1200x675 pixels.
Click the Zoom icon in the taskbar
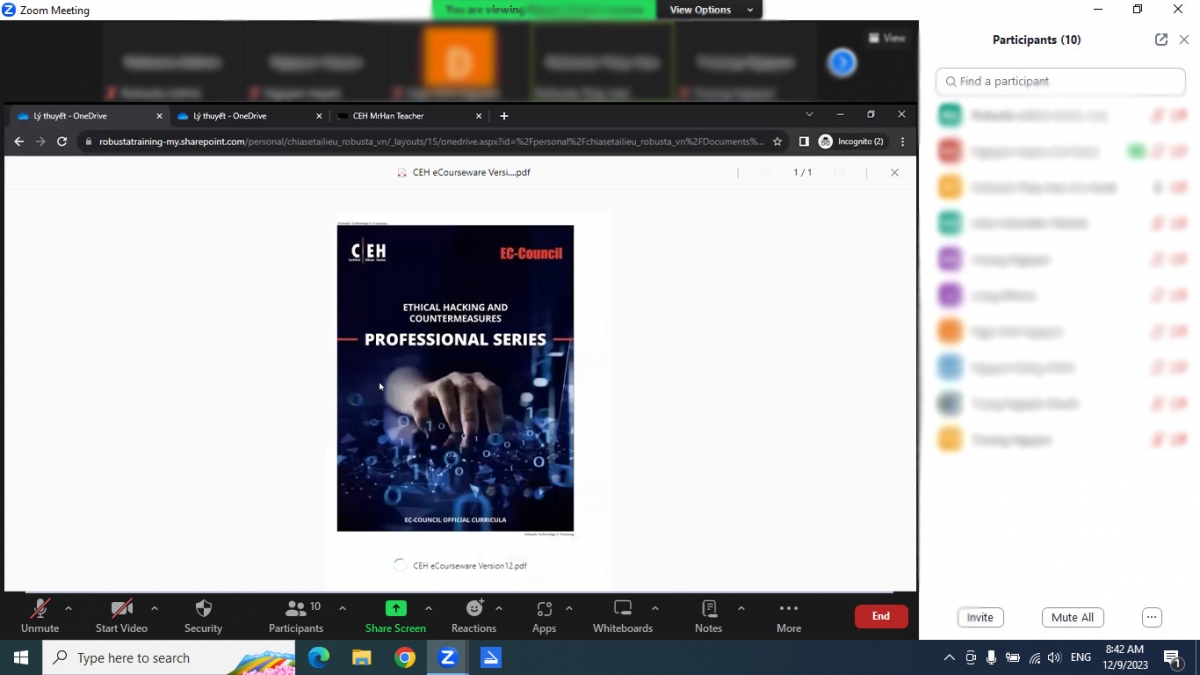click(448, 657)
